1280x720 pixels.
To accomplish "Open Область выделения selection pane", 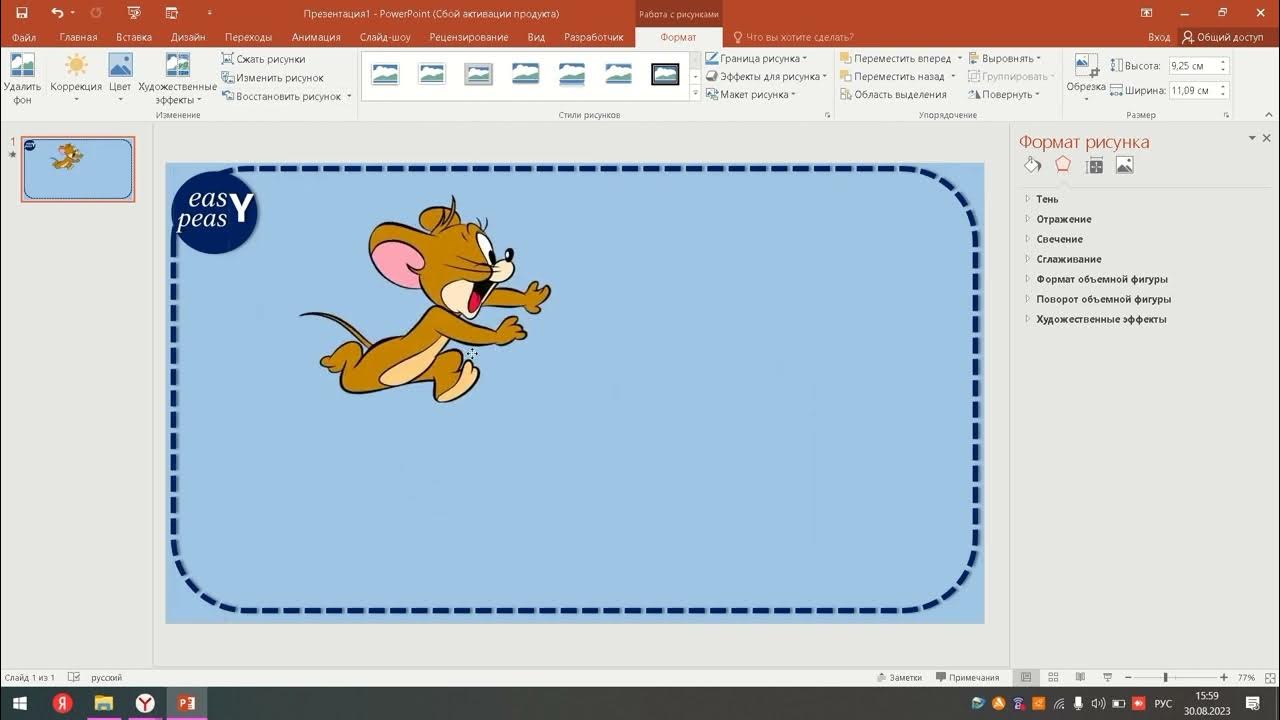I will click(x=893, y=95).
